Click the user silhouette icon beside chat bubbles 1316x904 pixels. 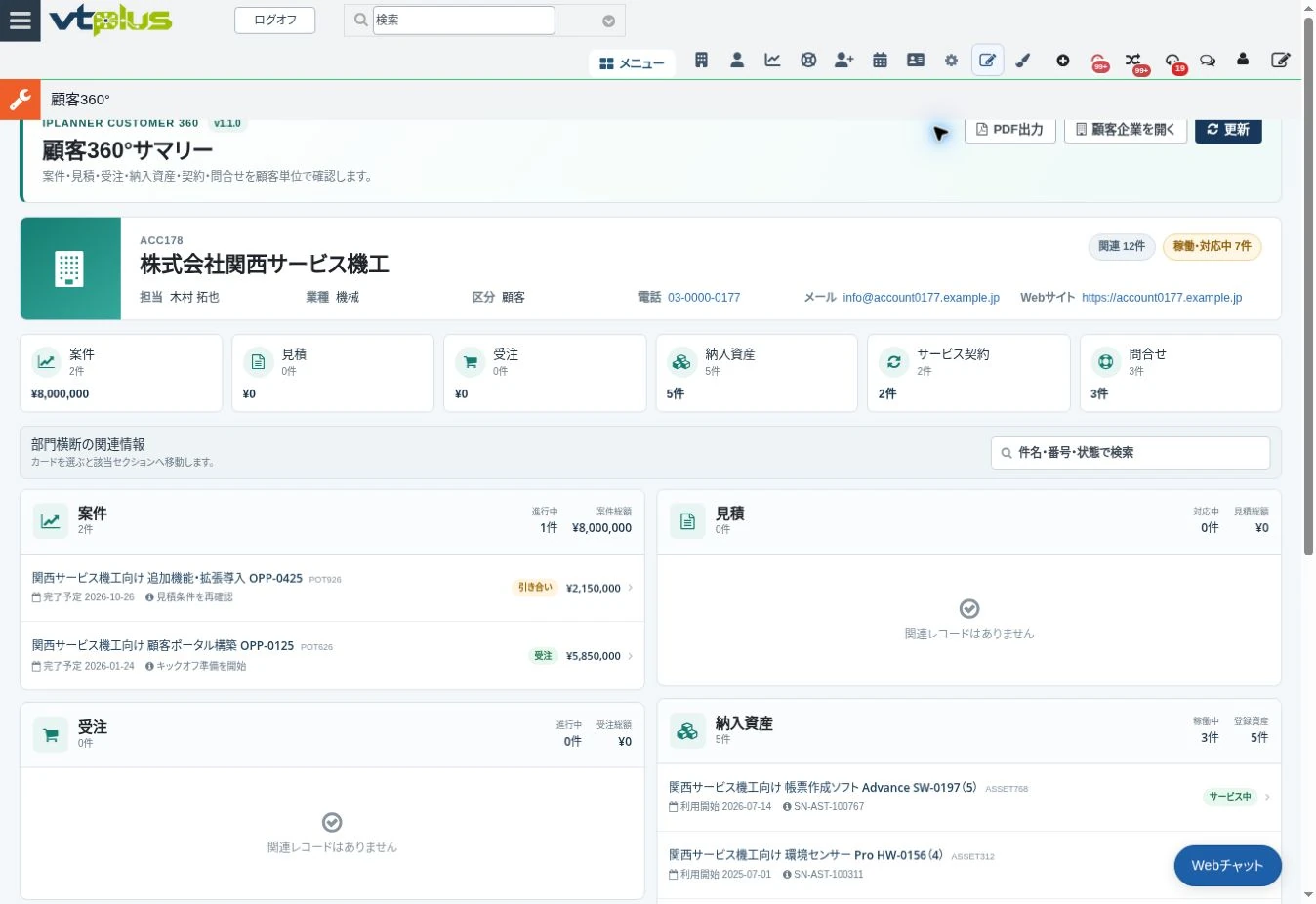(x=1243, y=60)
